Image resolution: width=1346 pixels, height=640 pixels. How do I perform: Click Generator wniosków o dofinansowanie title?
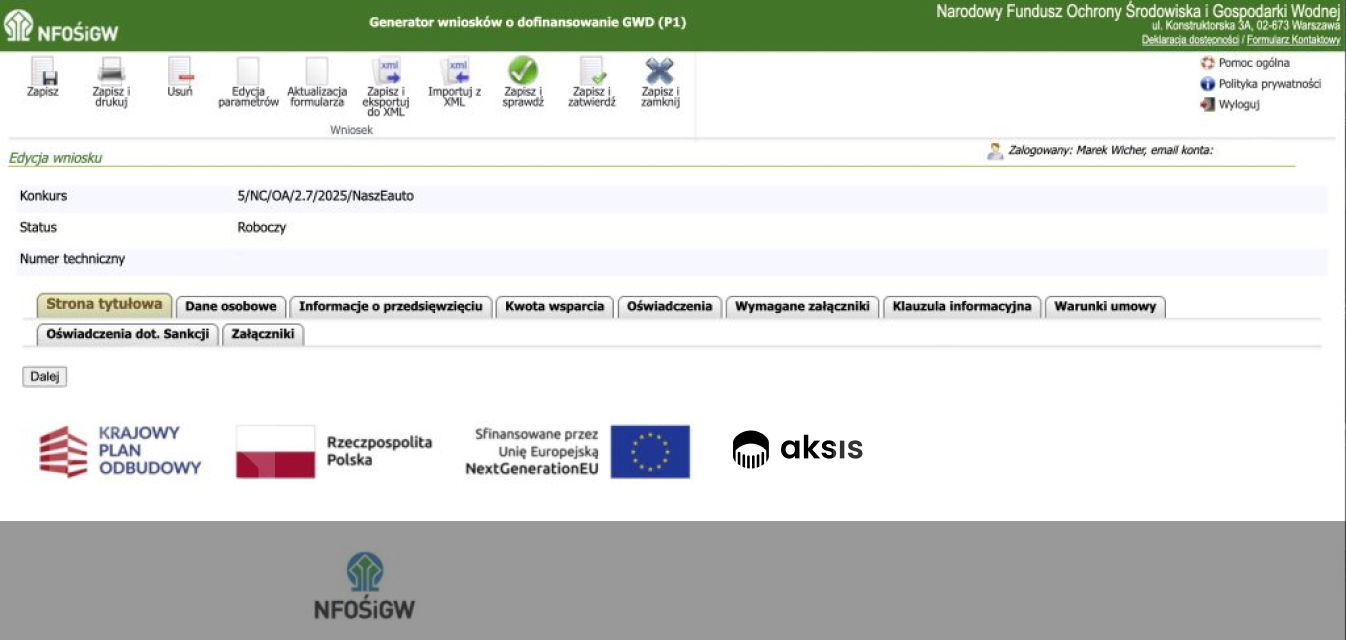pyautogui.click(x=528, y=21)
